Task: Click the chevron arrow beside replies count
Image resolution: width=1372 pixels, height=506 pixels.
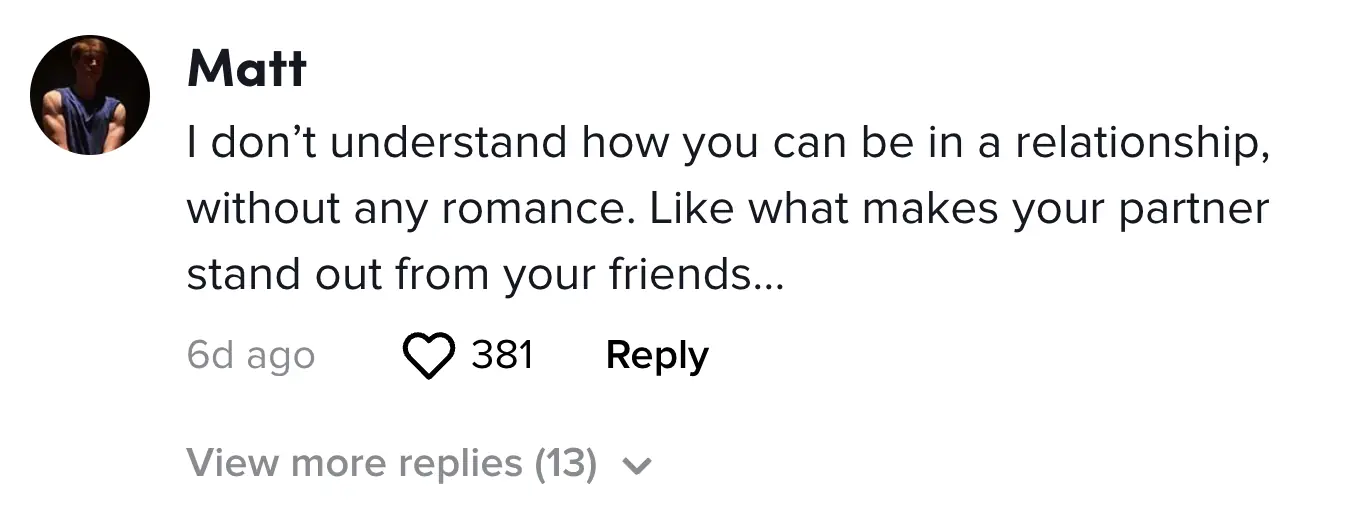Action: click(x=637, y=465)
